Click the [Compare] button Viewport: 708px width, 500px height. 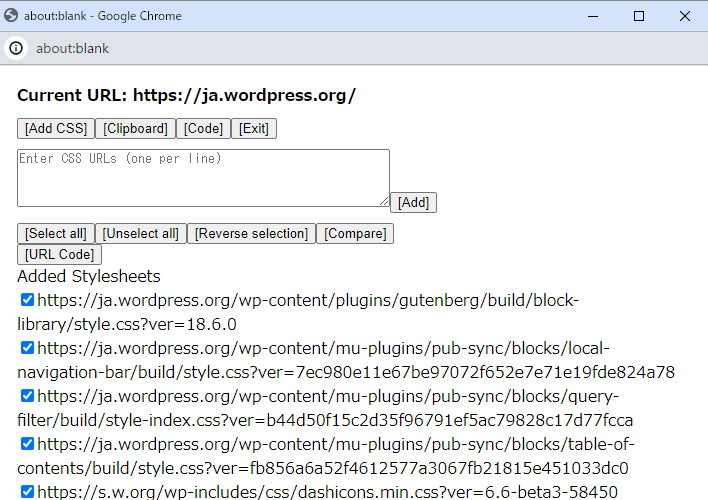(355, 234)
